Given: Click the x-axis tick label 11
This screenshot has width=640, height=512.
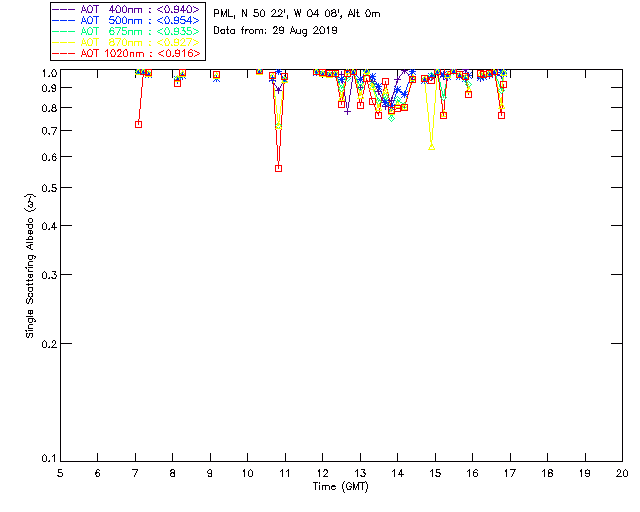Looking at the screenshot, I should tap(285, 473).
